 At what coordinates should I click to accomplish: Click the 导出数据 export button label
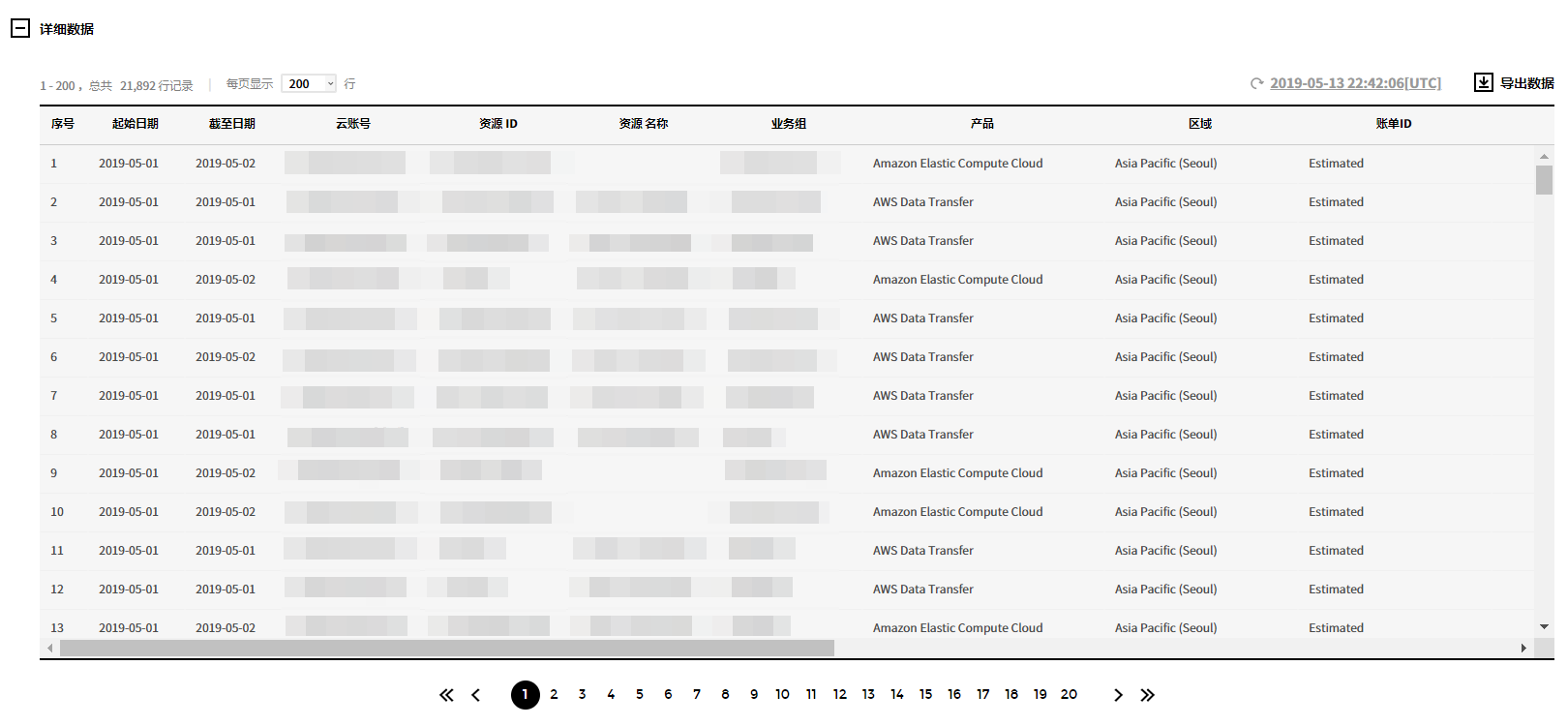click(1526, 83)
